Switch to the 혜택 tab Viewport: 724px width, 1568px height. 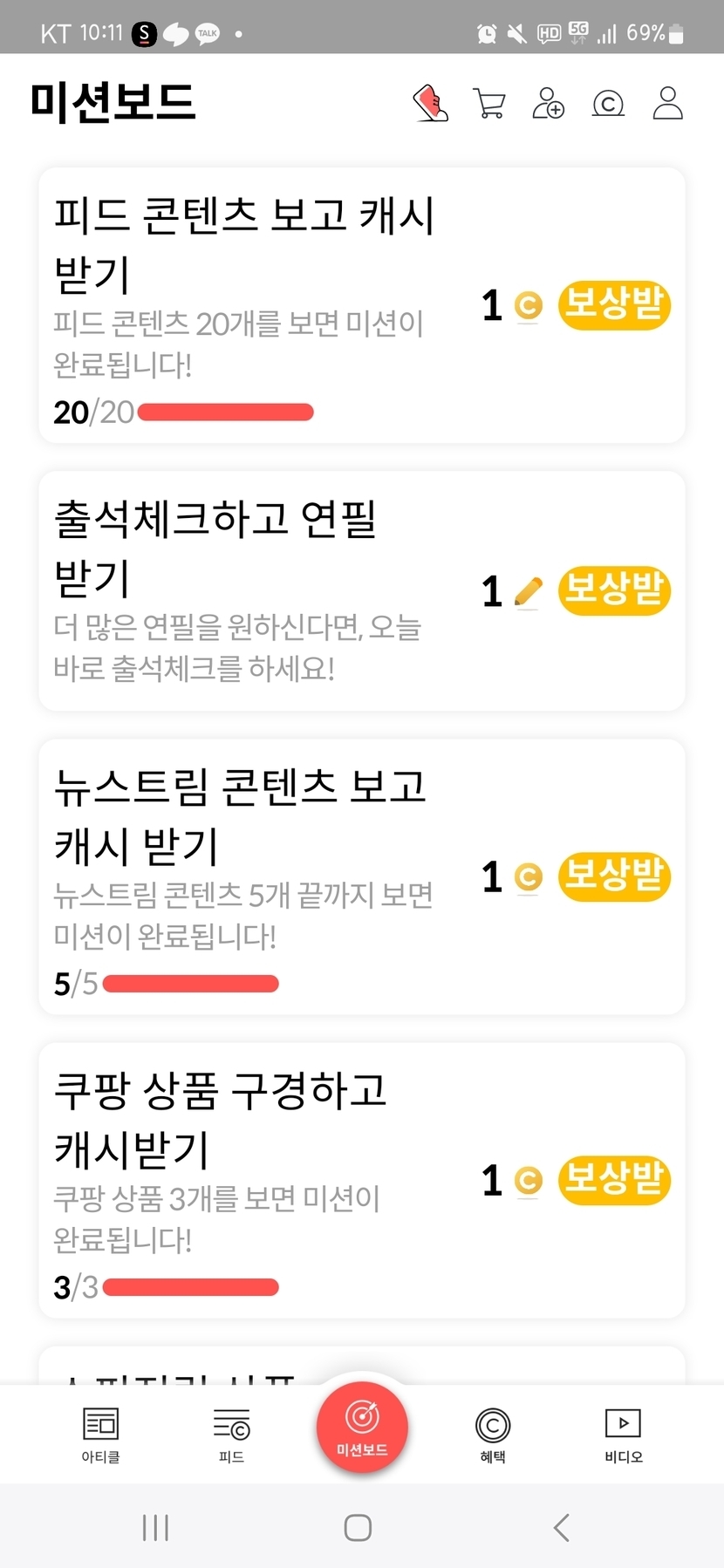point(493,1434)
